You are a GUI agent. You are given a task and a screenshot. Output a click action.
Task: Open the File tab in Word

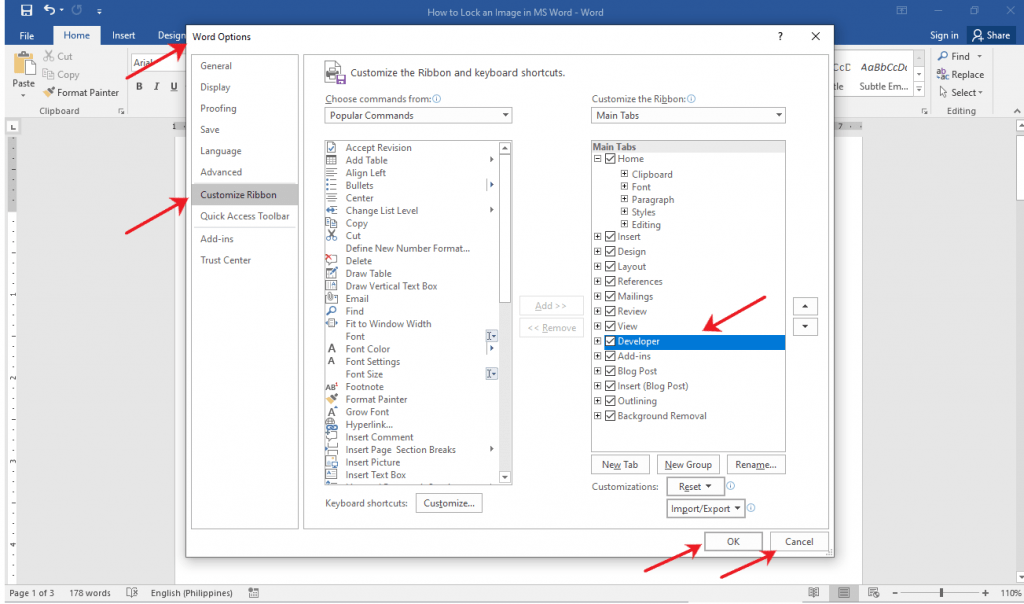click(27, 35)
